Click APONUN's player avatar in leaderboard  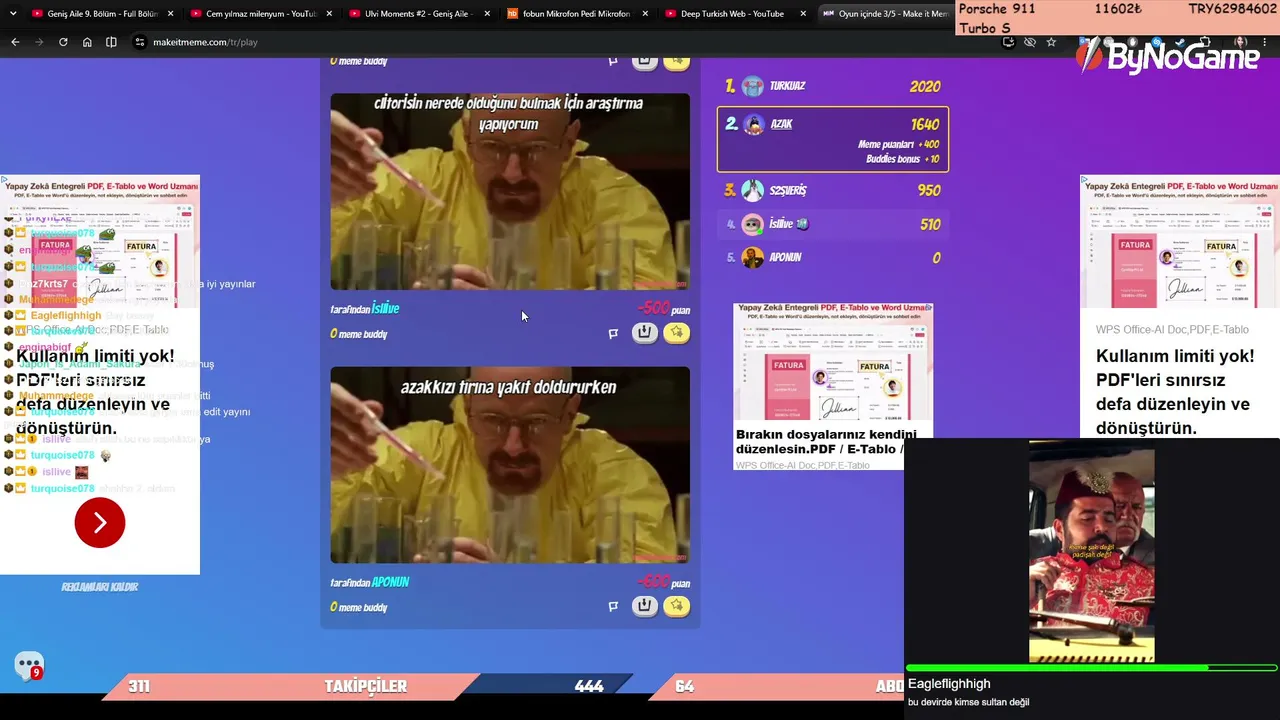click(x=752, y=258)
